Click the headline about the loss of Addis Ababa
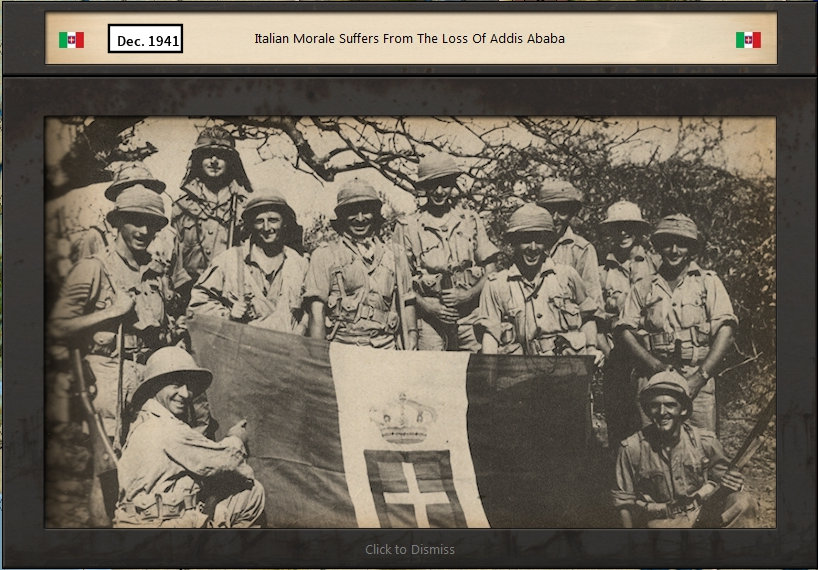818x570 pixels. coord(409,39)
